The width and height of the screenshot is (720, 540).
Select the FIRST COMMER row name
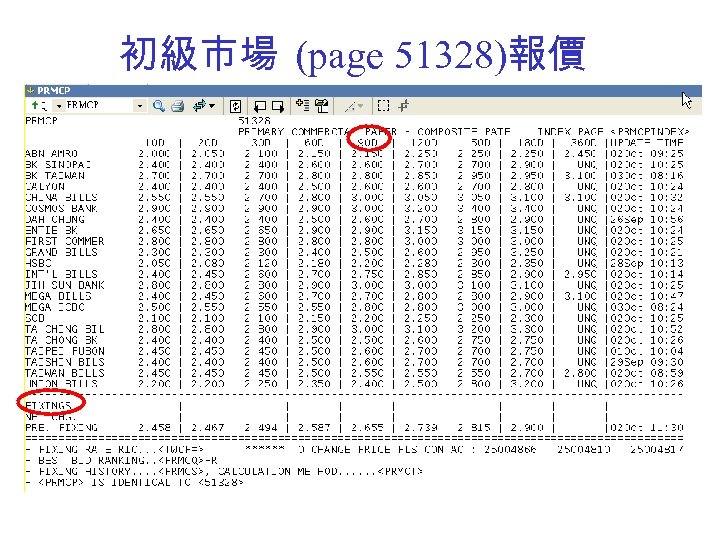tap(64, 241)
